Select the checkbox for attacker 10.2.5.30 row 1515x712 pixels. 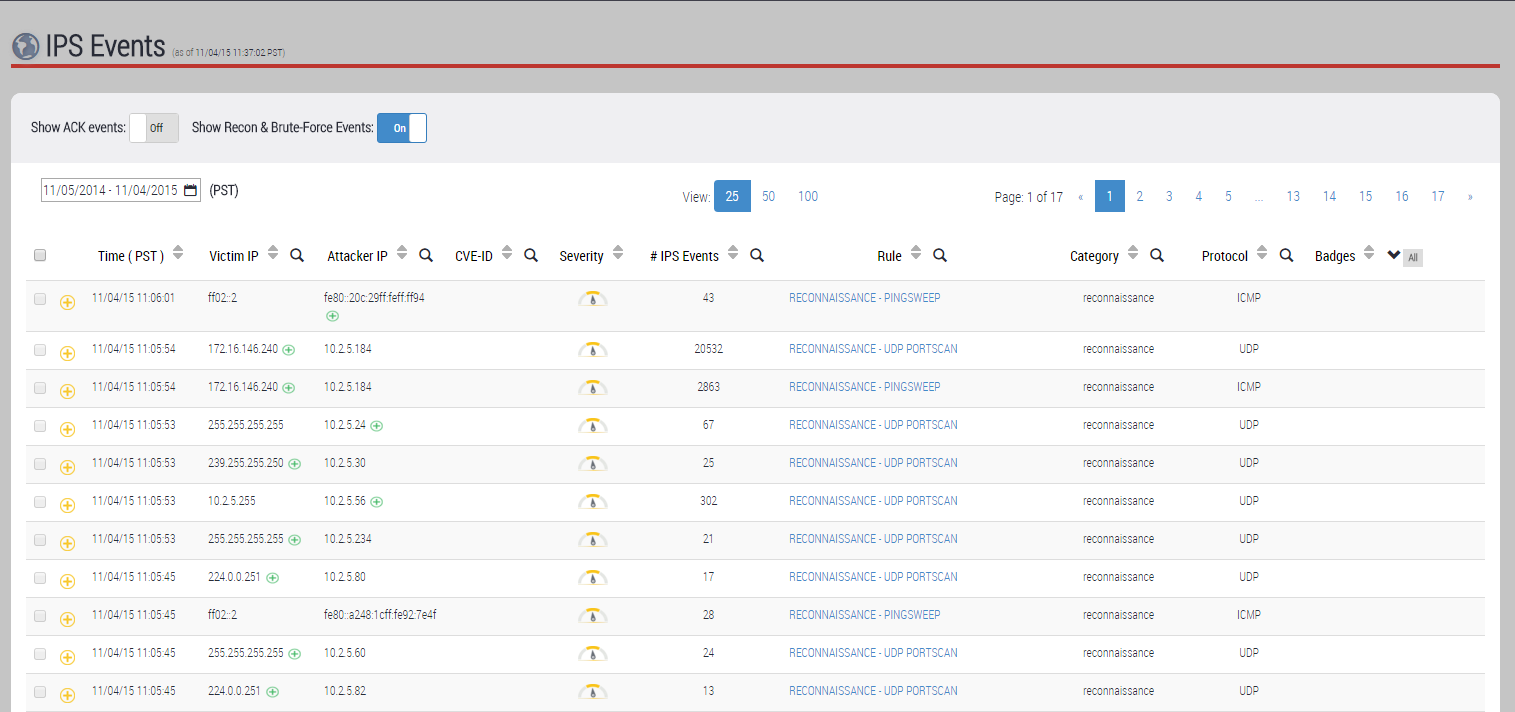coord(40,464)
